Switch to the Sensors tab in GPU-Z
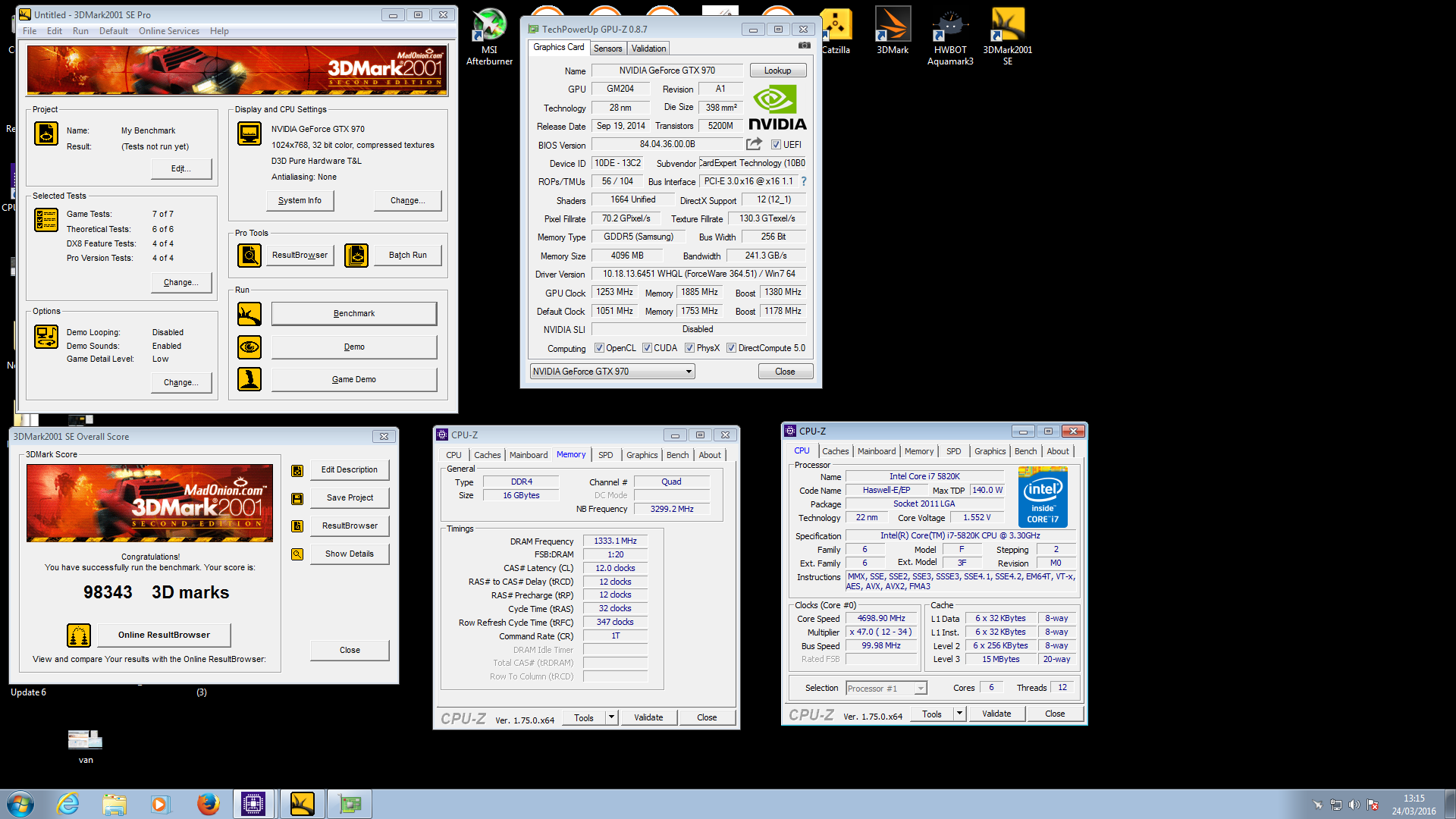 tap(607, 49)
